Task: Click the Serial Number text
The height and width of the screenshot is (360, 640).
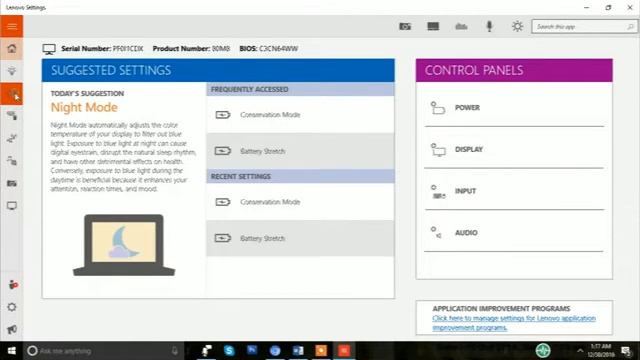Action: pos(102,49)
